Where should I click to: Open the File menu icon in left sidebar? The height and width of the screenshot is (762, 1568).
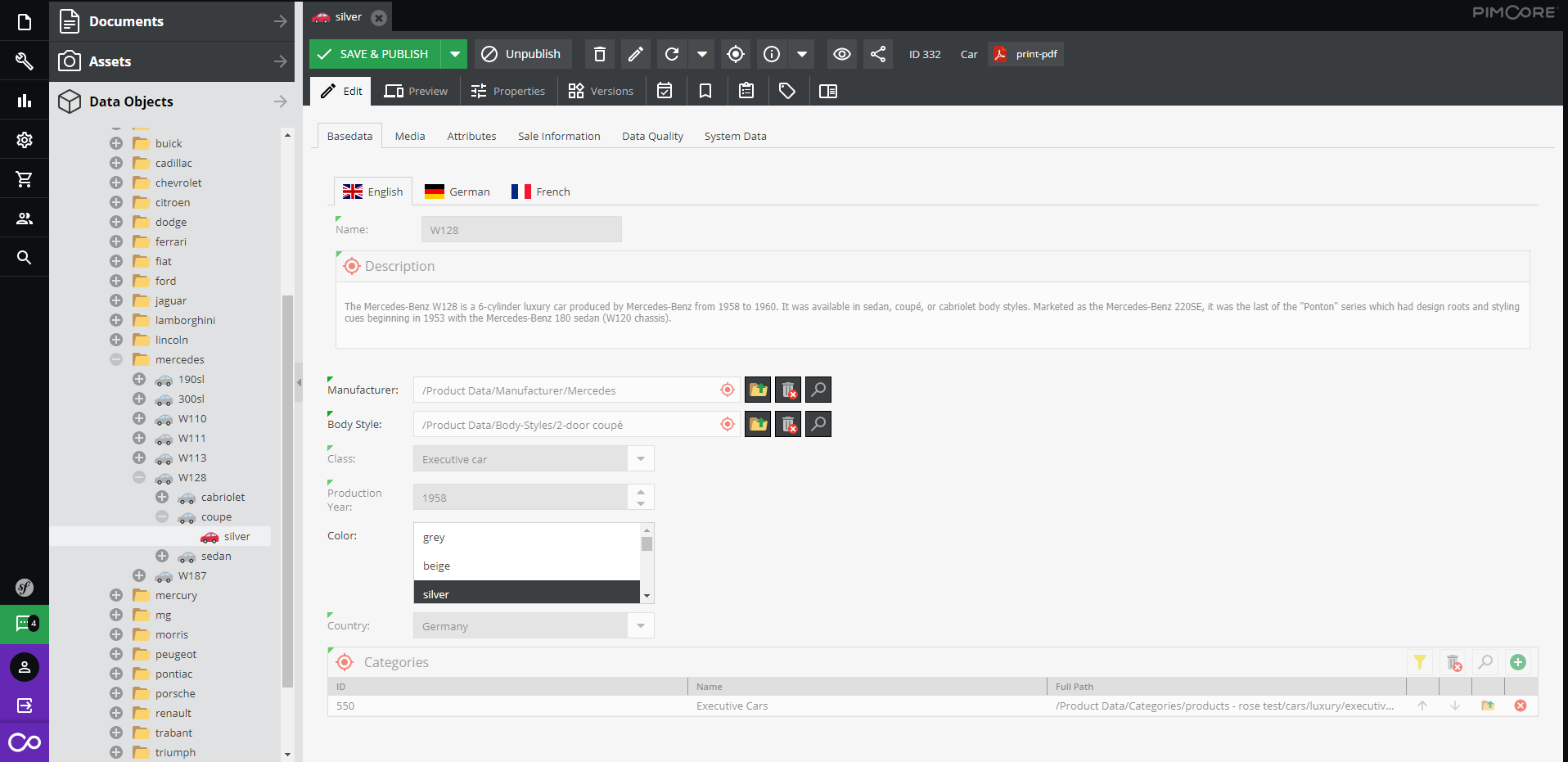click(x=25, y=22)
